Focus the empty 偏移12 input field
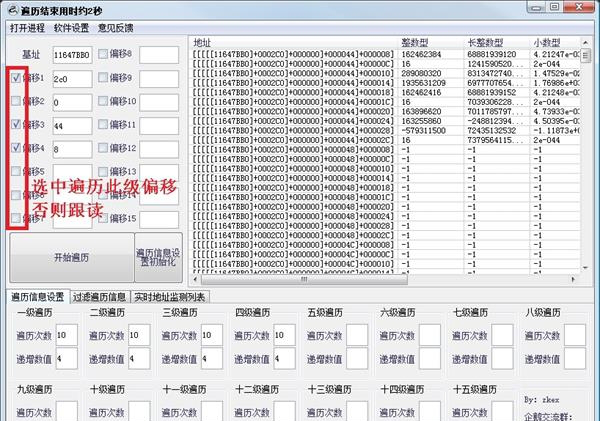Viewport: 600px width, 437px height. tap(159, 149)
